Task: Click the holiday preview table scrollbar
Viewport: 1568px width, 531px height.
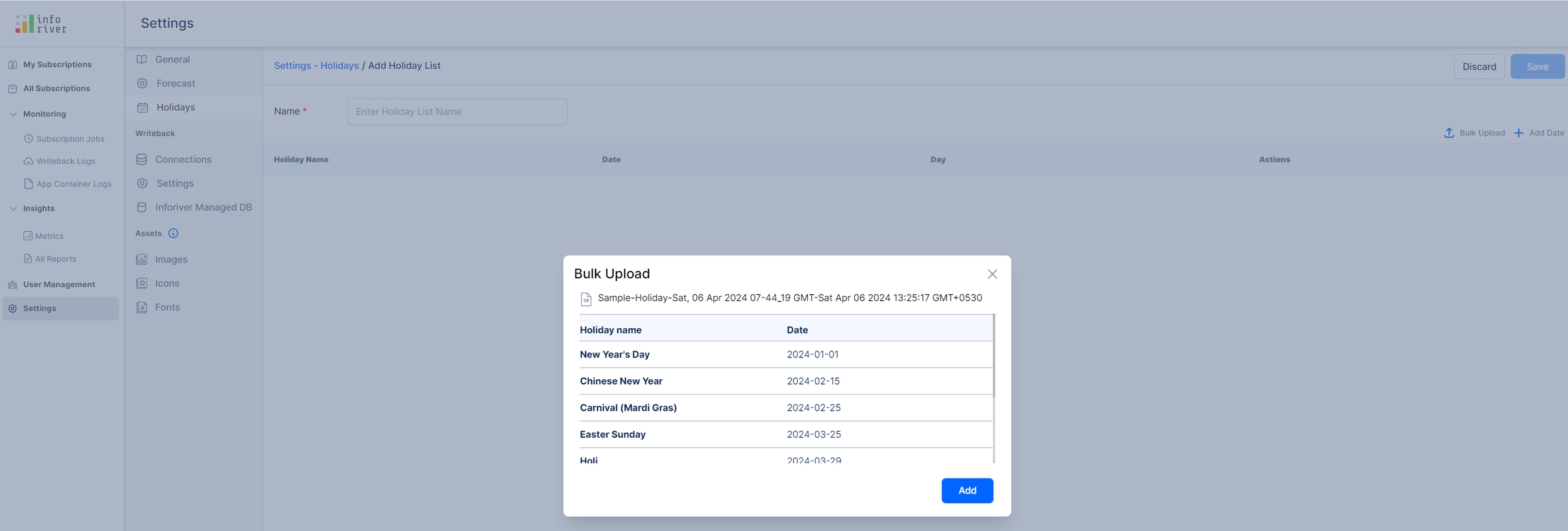Action: (x=994, y=356)
